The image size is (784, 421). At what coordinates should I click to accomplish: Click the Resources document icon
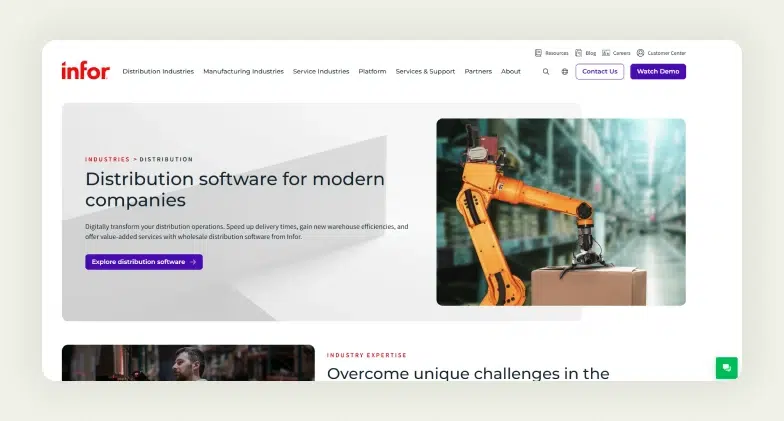(538, 53)
